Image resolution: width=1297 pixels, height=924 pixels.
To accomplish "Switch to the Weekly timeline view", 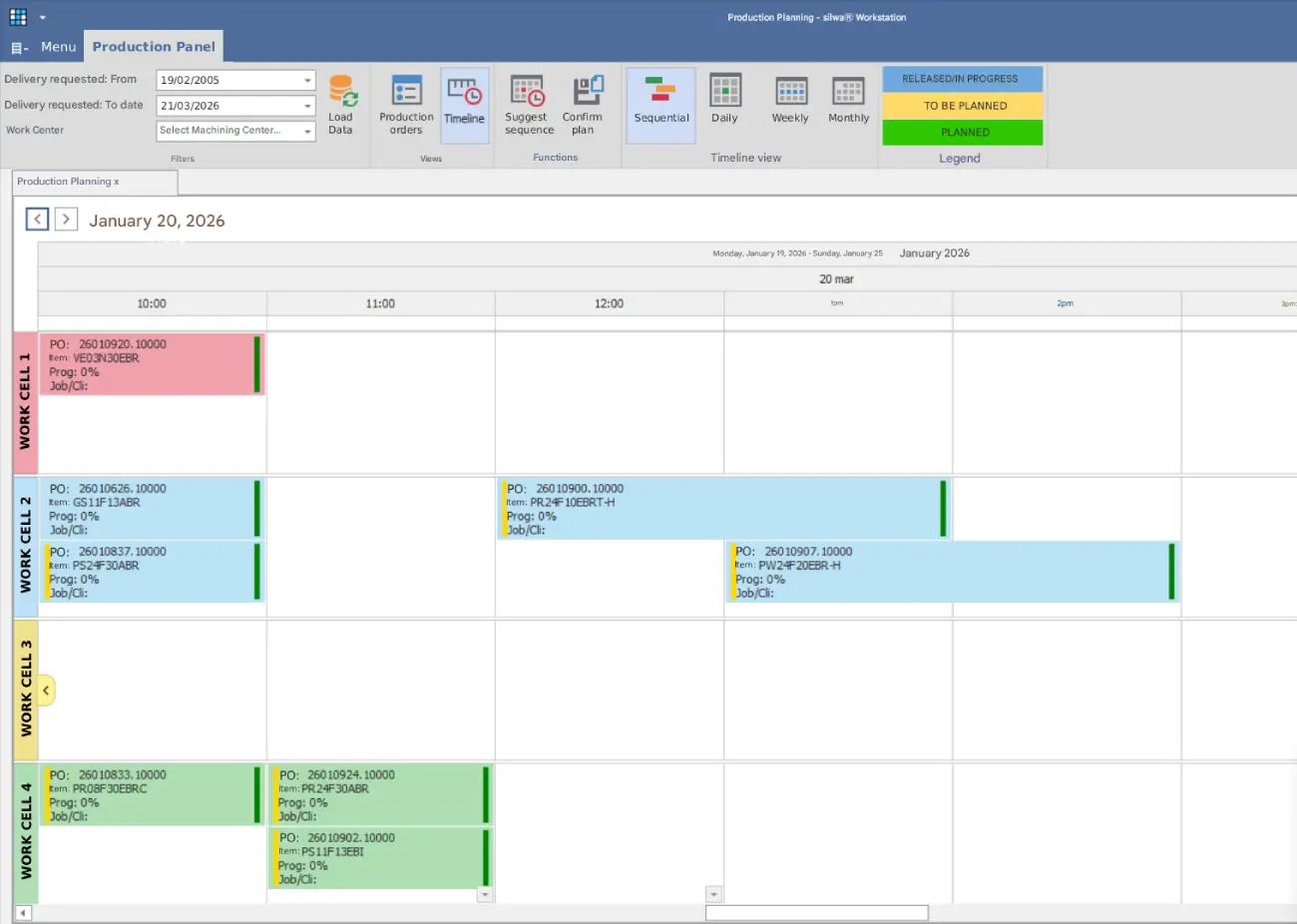I will coord(789,103).
